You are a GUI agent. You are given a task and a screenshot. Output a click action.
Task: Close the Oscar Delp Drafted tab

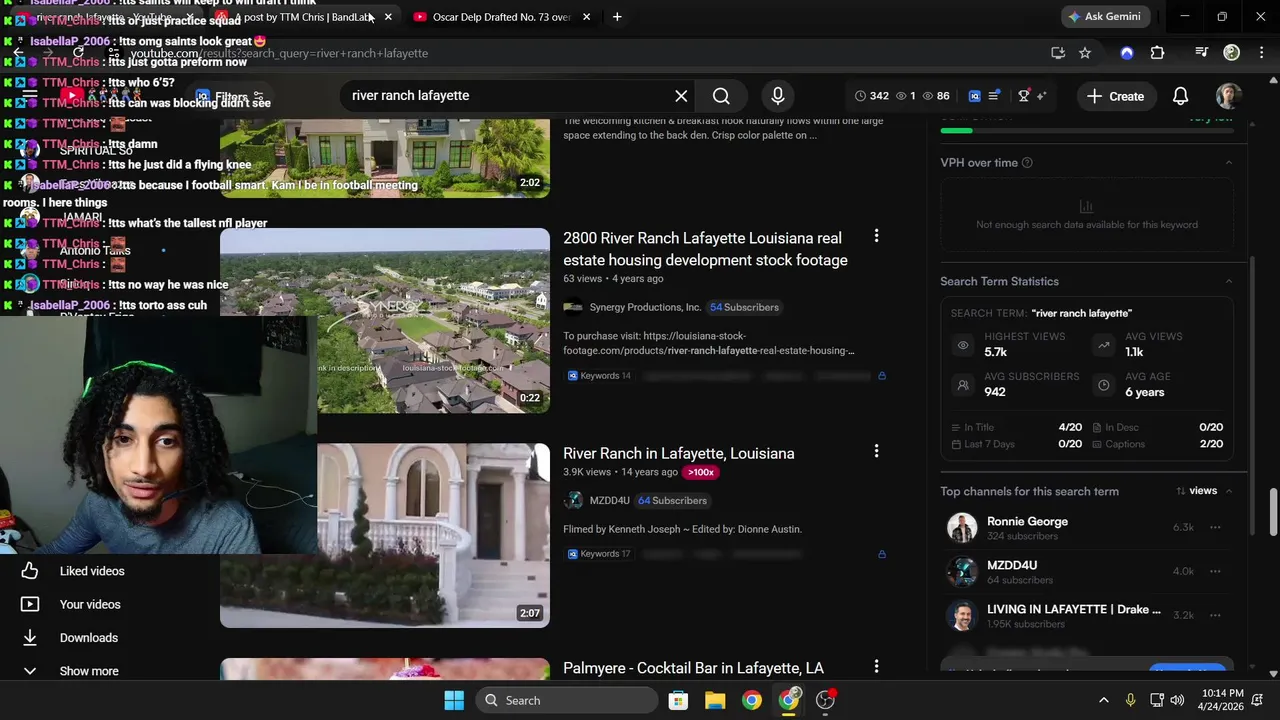point(586,17)
